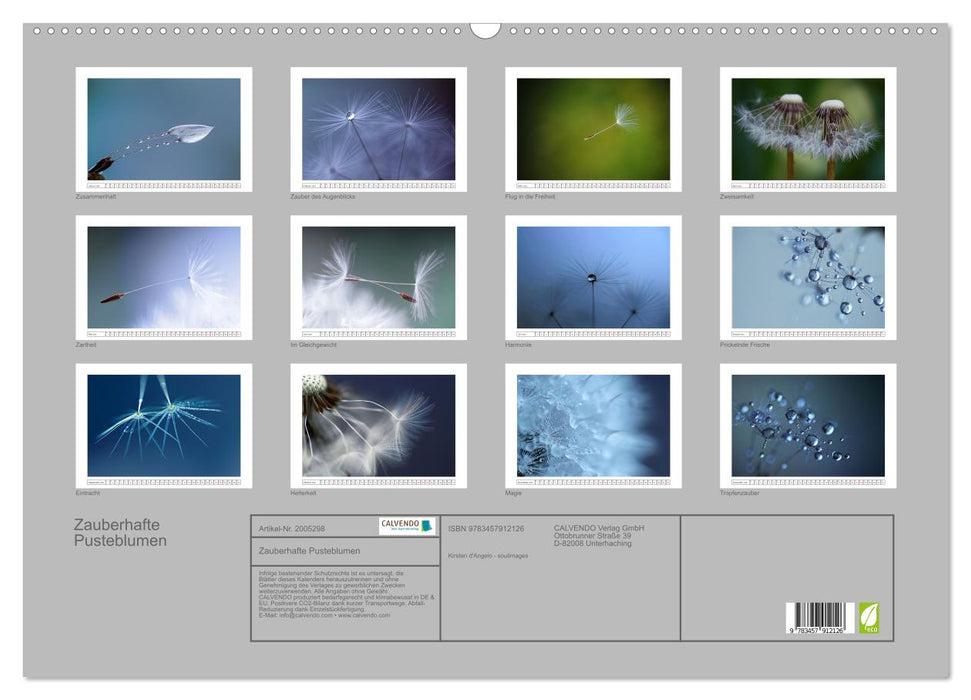Open the Eintracht image

164,425
